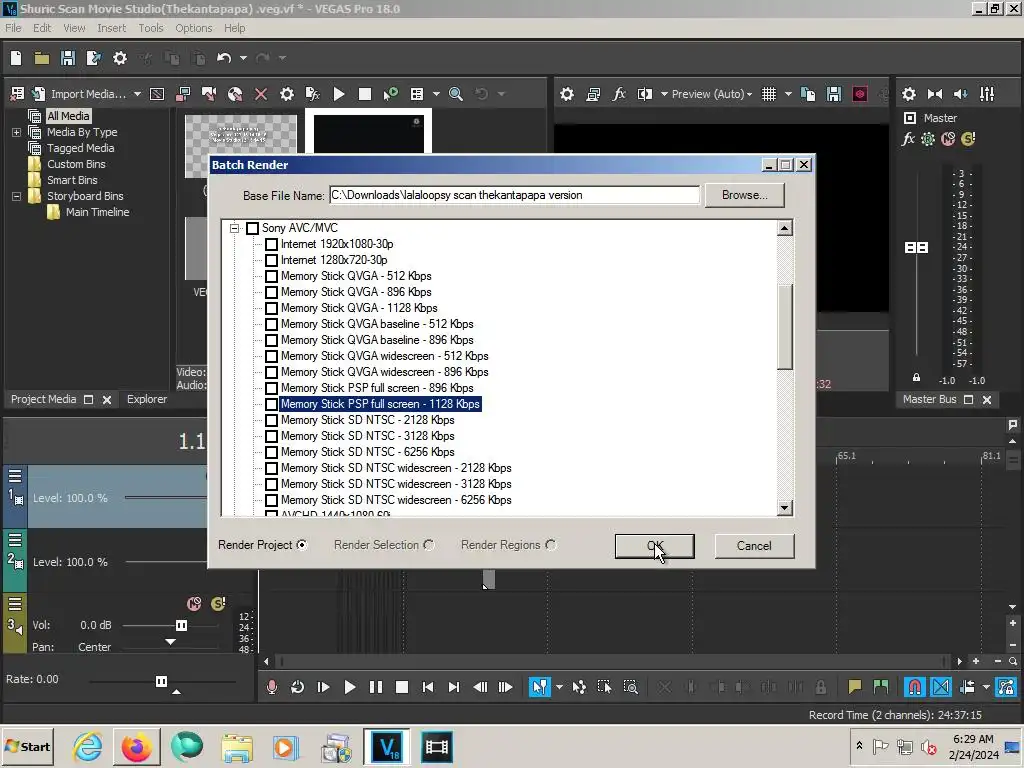The height and width of the screenshot is (768, 1024).
Task: Adjust the track 3 Vol slider handle
Action: coord(182,625)
